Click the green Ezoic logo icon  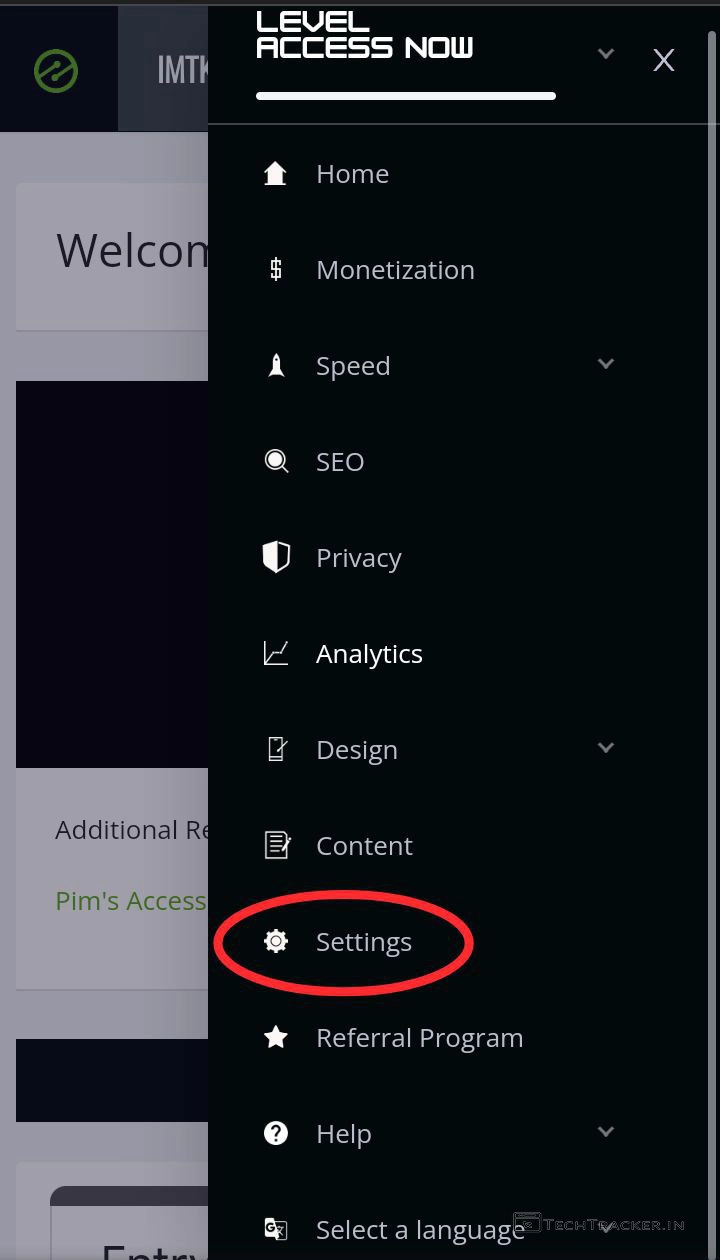(56, 71)
